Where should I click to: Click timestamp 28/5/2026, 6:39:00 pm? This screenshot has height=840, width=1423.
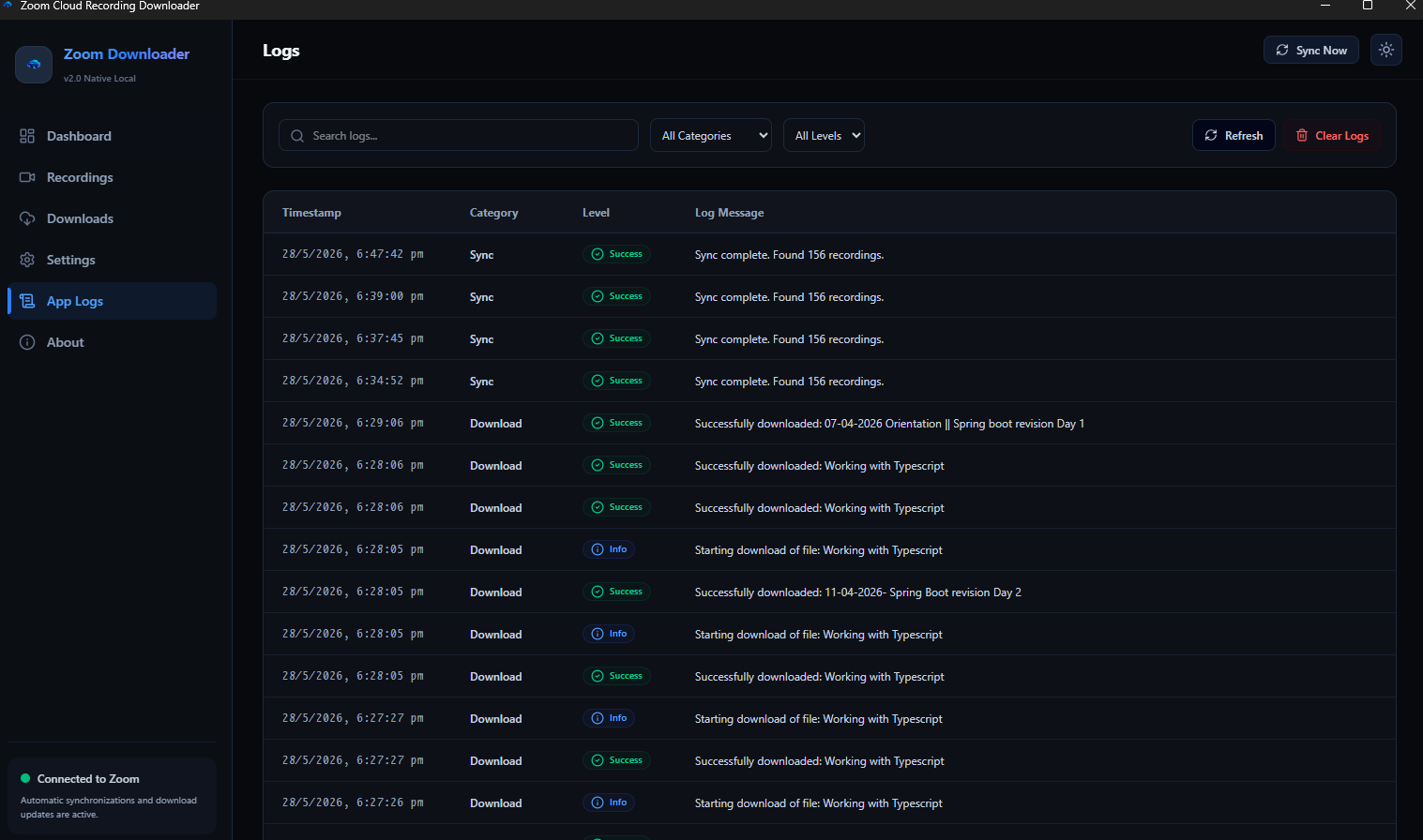353,296
